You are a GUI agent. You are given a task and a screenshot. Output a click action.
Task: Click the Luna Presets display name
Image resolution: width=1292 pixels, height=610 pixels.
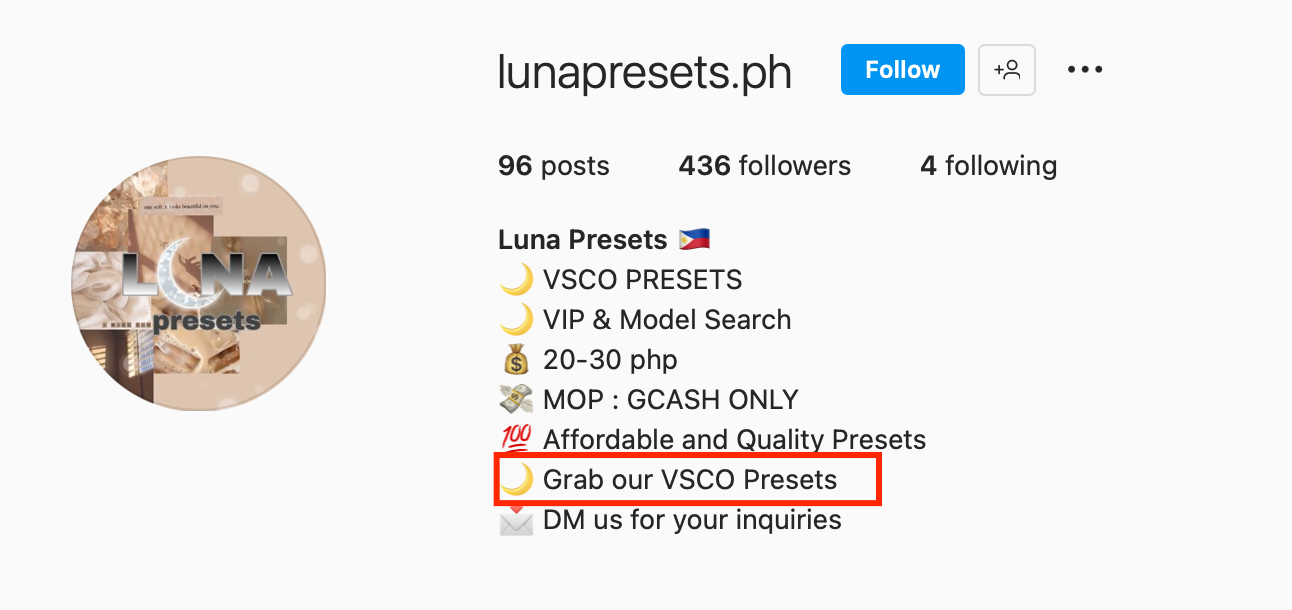click(x=582, y=240)
